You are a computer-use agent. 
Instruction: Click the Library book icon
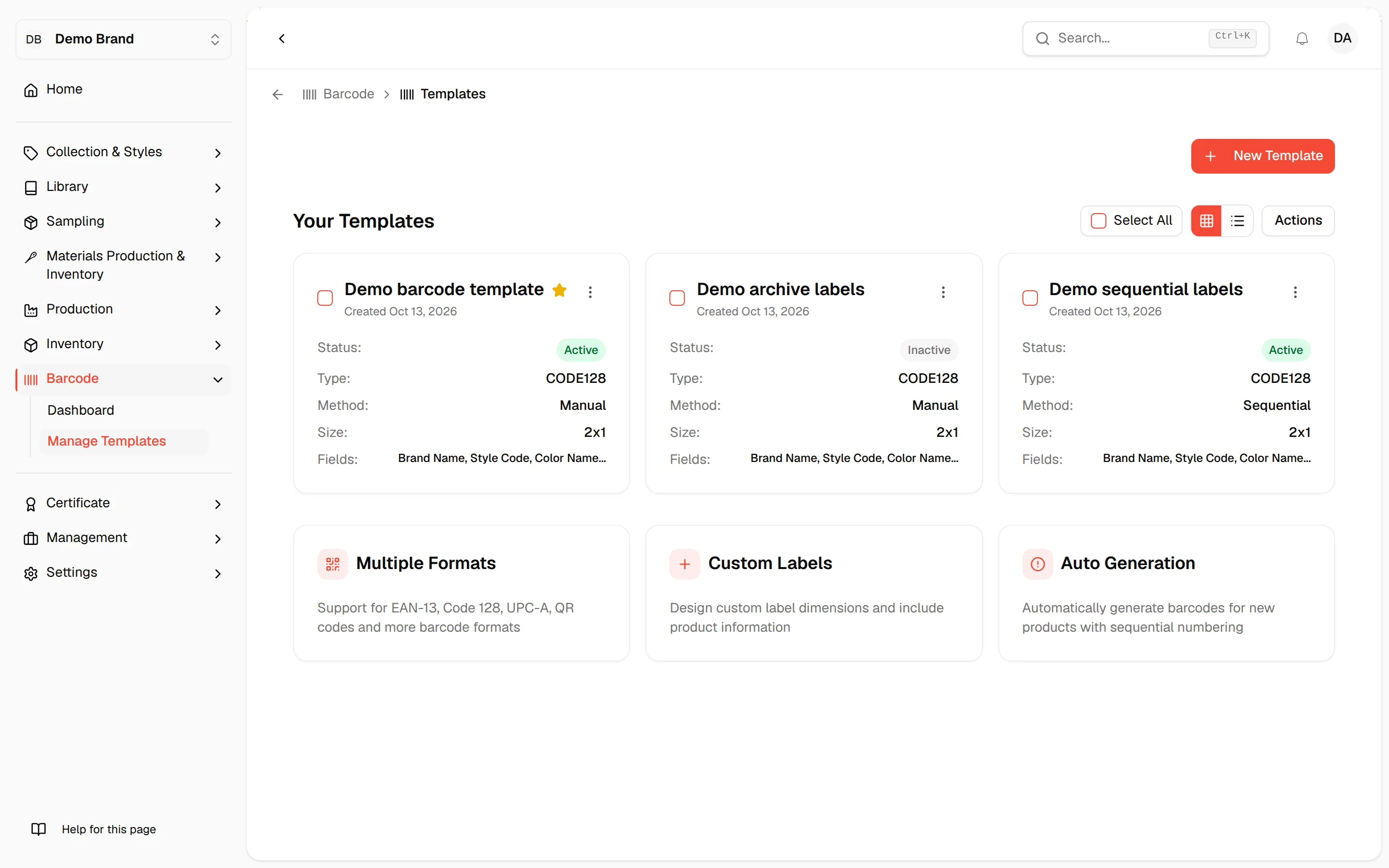31,188
